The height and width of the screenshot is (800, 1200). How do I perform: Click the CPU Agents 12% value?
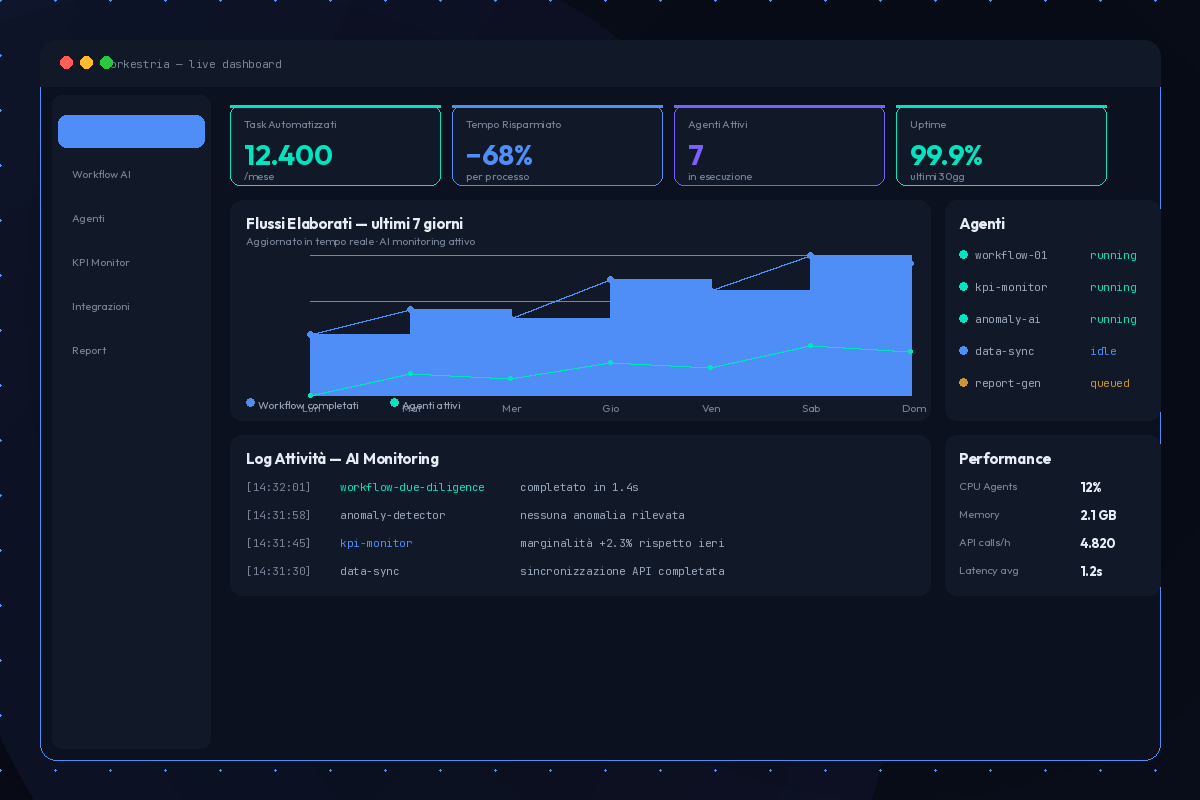point(1090,487)
